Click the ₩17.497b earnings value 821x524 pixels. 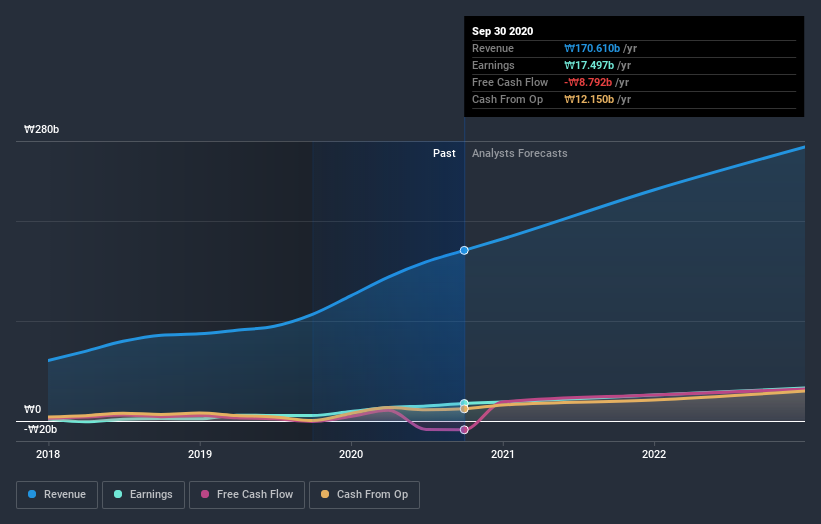coord(589,65)
